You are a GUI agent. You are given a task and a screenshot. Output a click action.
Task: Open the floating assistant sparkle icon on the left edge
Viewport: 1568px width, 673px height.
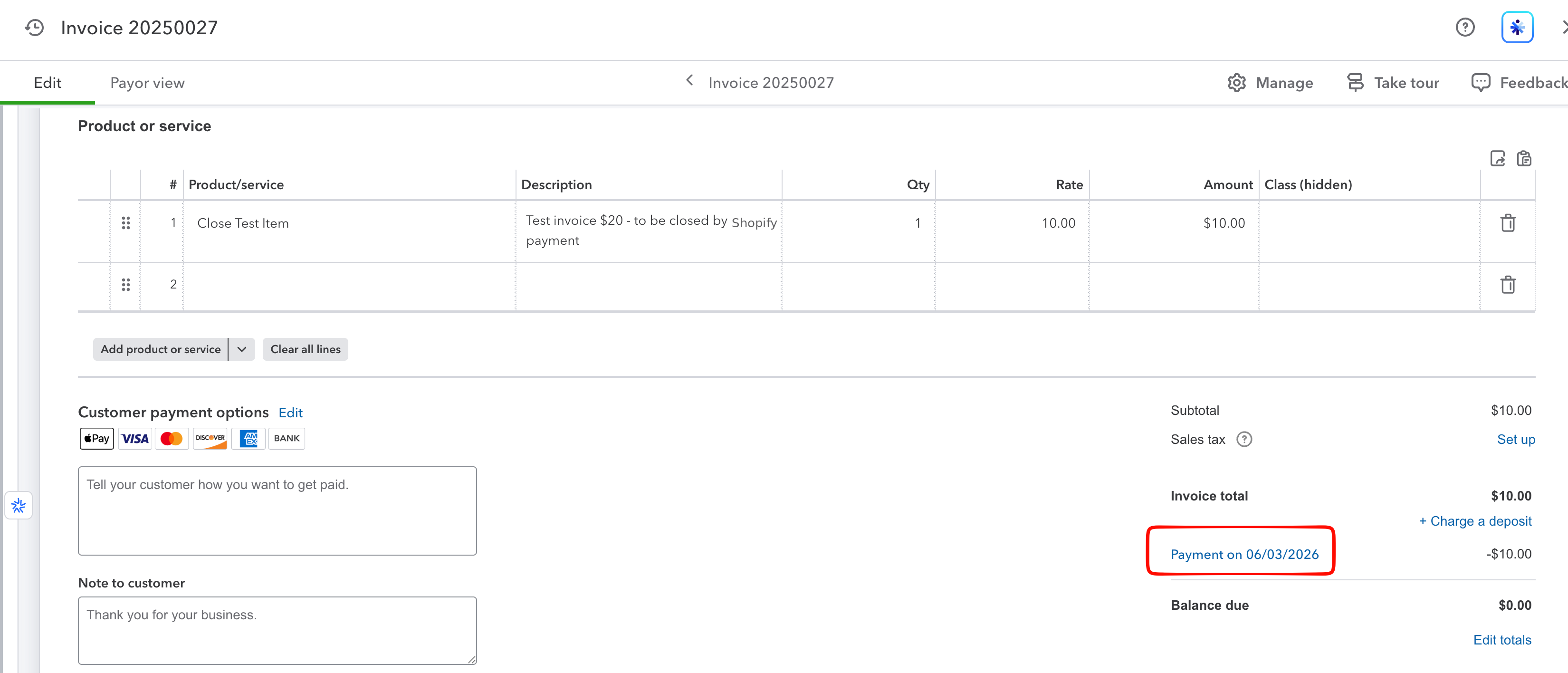[18, 506]
